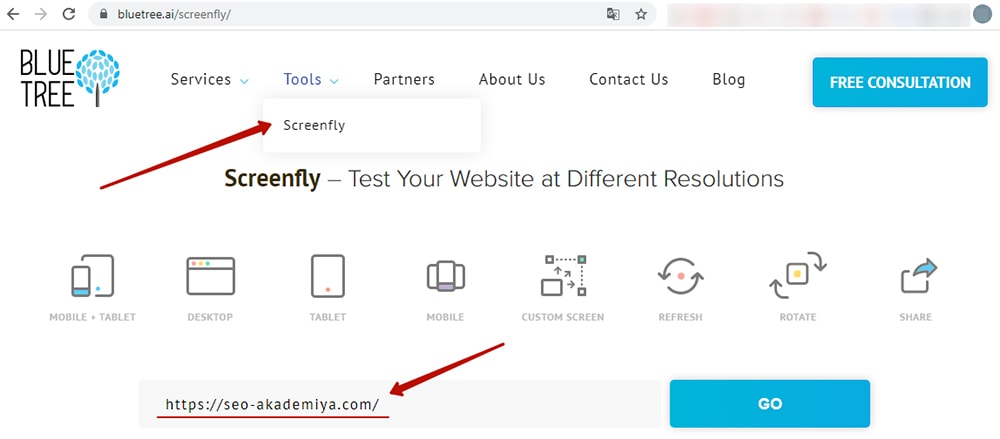Choose the Desktop screen icon
Viewport: 1000px width, 439px height.
(210, 277)
